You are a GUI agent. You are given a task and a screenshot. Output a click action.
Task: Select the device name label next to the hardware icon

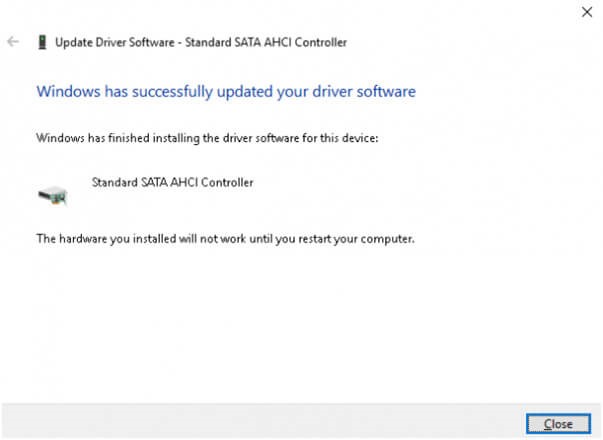[172, 183]
